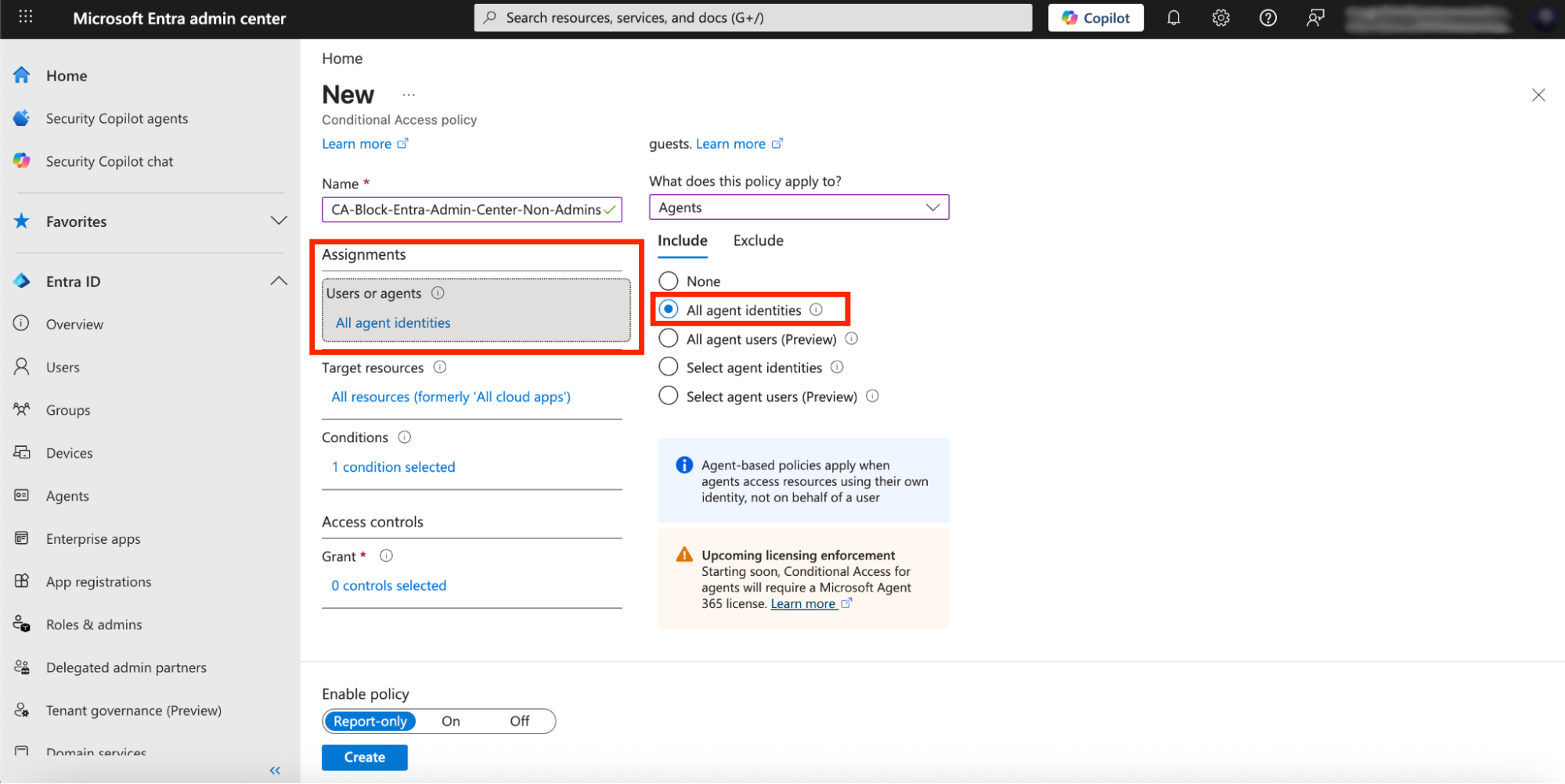This screenshot has height=784, width=1565.
Task: Click 1 condition selected link
Action: pyautogui.click(x=393, y=467)
